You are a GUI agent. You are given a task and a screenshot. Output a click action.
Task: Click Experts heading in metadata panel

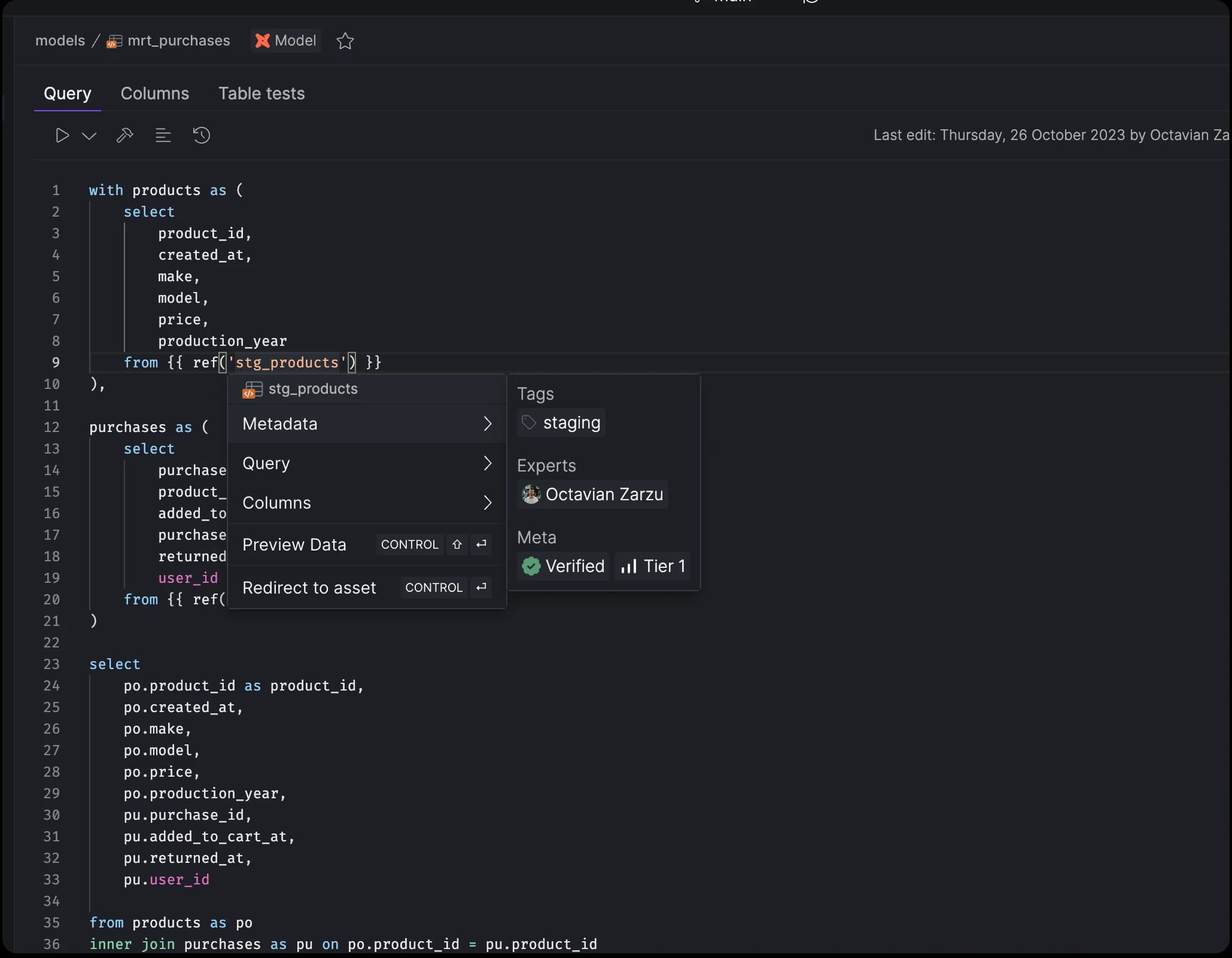pos(546,466)
